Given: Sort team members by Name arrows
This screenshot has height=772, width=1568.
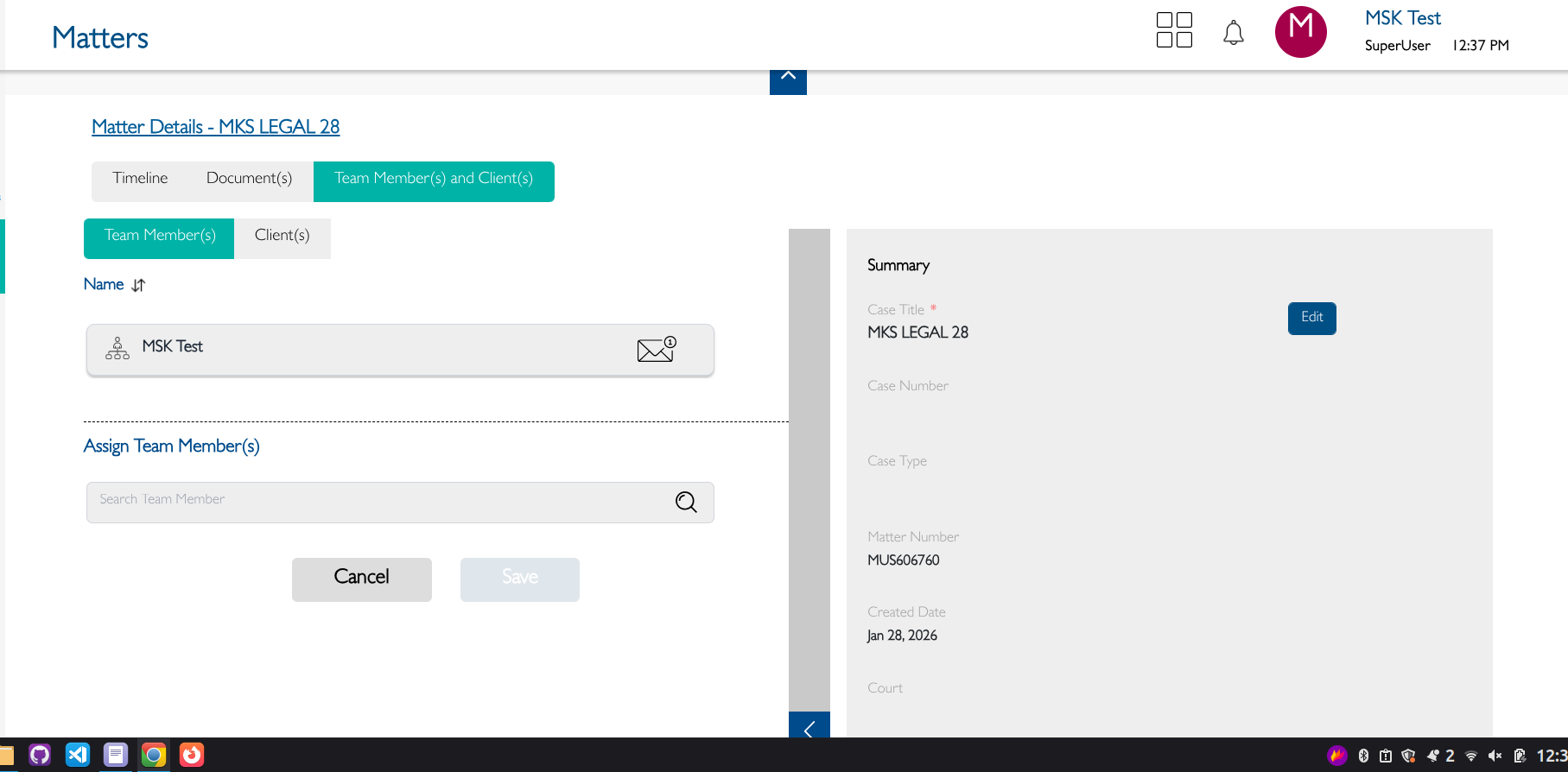Looking at the screenshot, I should [x=138, y=285].
